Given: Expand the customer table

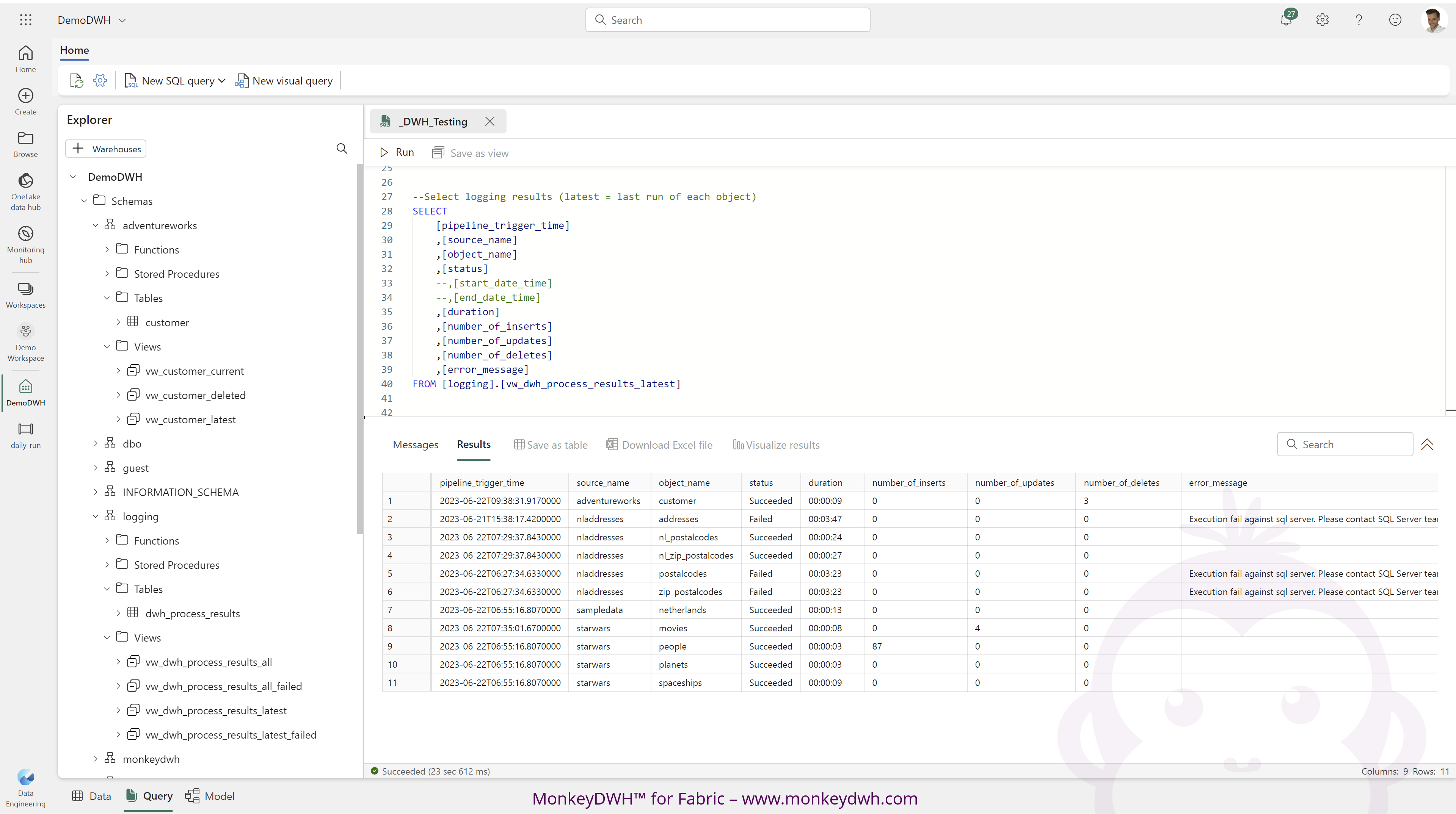Looking at the screenshot, I should pyautogui.click(x=118, y=322).
